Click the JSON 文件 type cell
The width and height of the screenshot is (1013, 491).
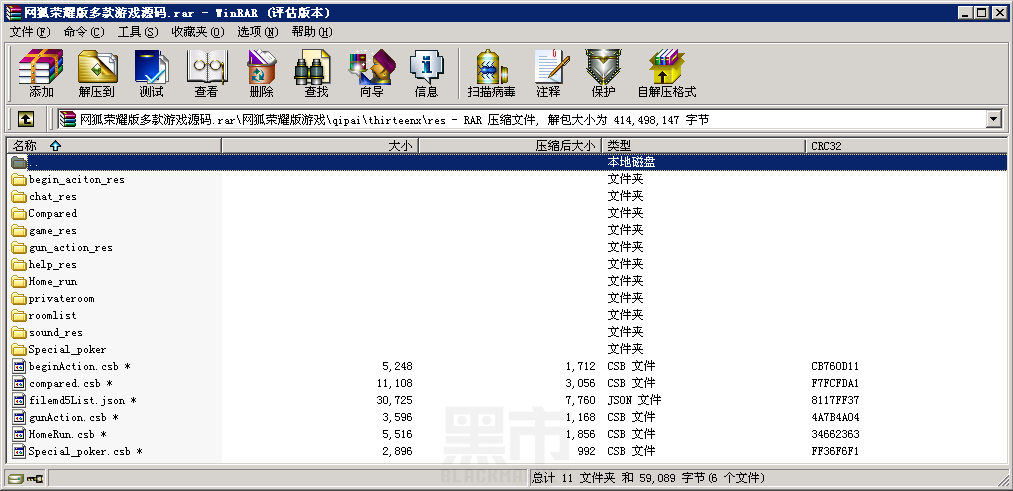[634, 401]
